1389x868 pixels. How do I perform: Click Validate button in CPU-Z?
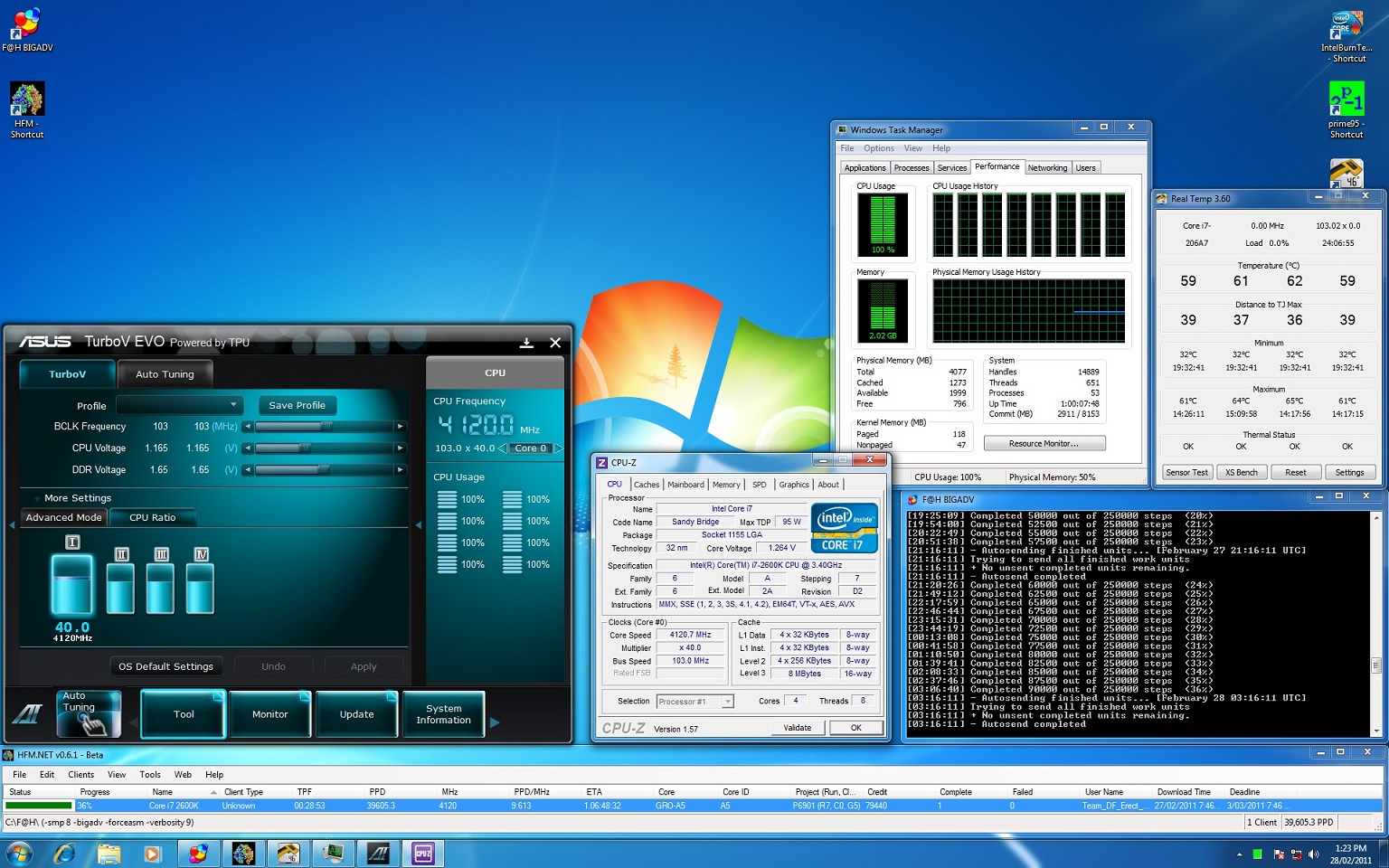point(797,728)
